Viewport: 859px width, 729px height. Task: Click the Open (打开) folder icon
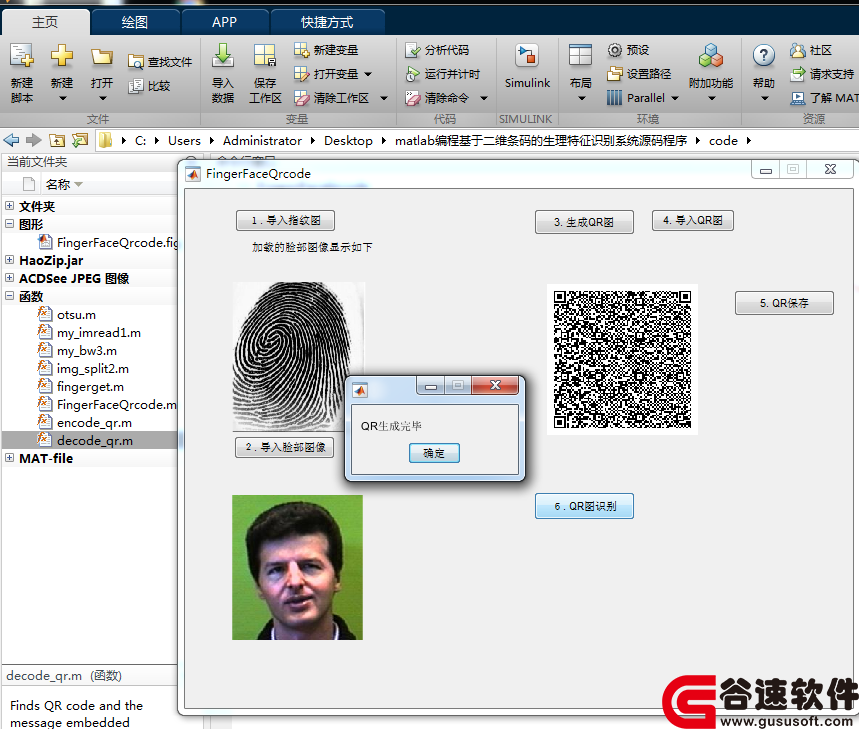[x=102, y=56]
